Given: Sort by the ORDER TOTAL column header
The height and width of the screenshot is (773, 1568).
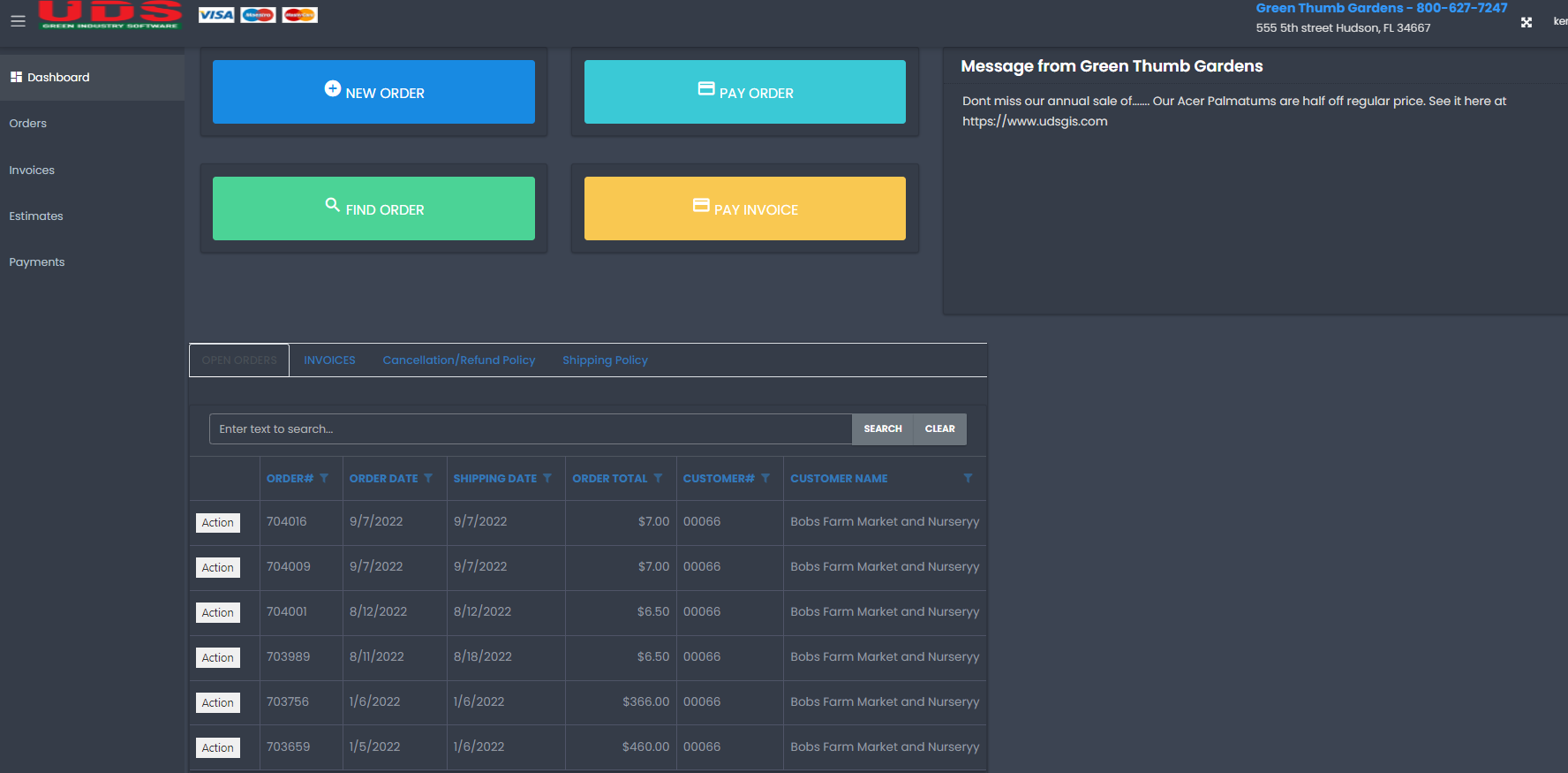Looking at the screenshot, I should (x=610, y=479).
